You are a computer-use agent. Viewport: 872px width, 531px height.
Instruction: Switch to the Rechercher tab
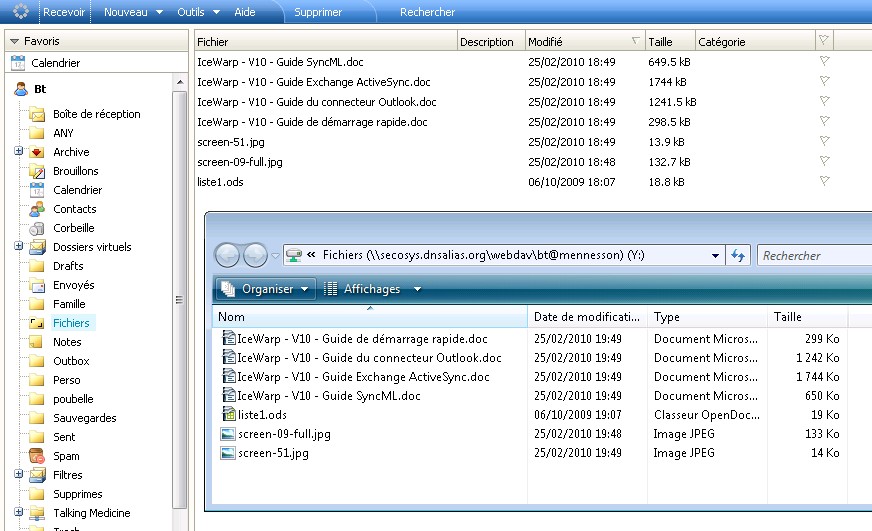point(427,12)
